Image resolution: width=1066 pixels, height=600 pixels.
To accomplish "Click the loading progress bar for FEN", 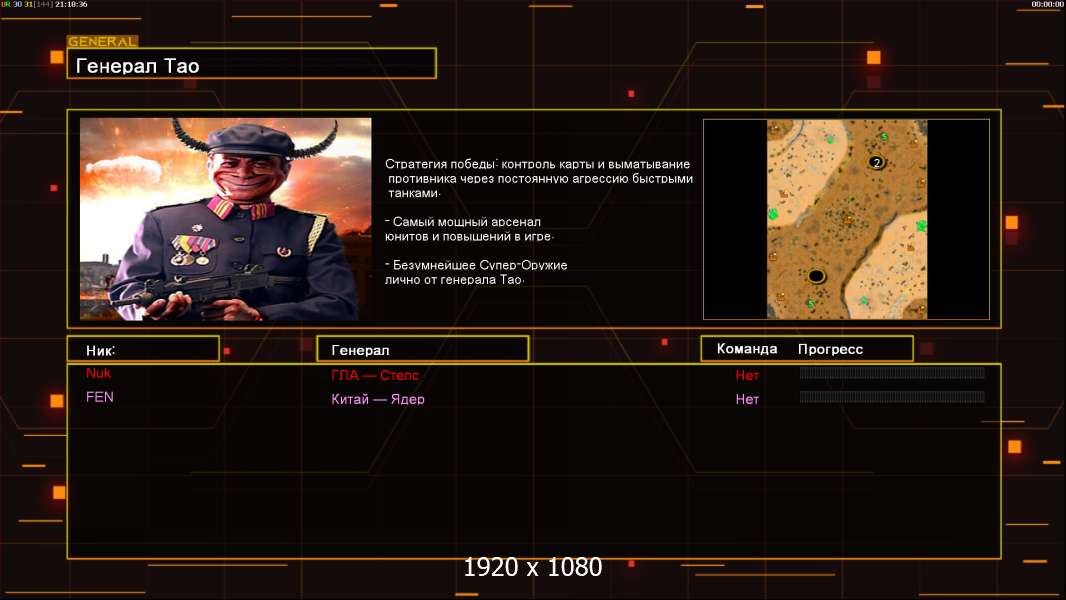I will click(x=891, y=396).
